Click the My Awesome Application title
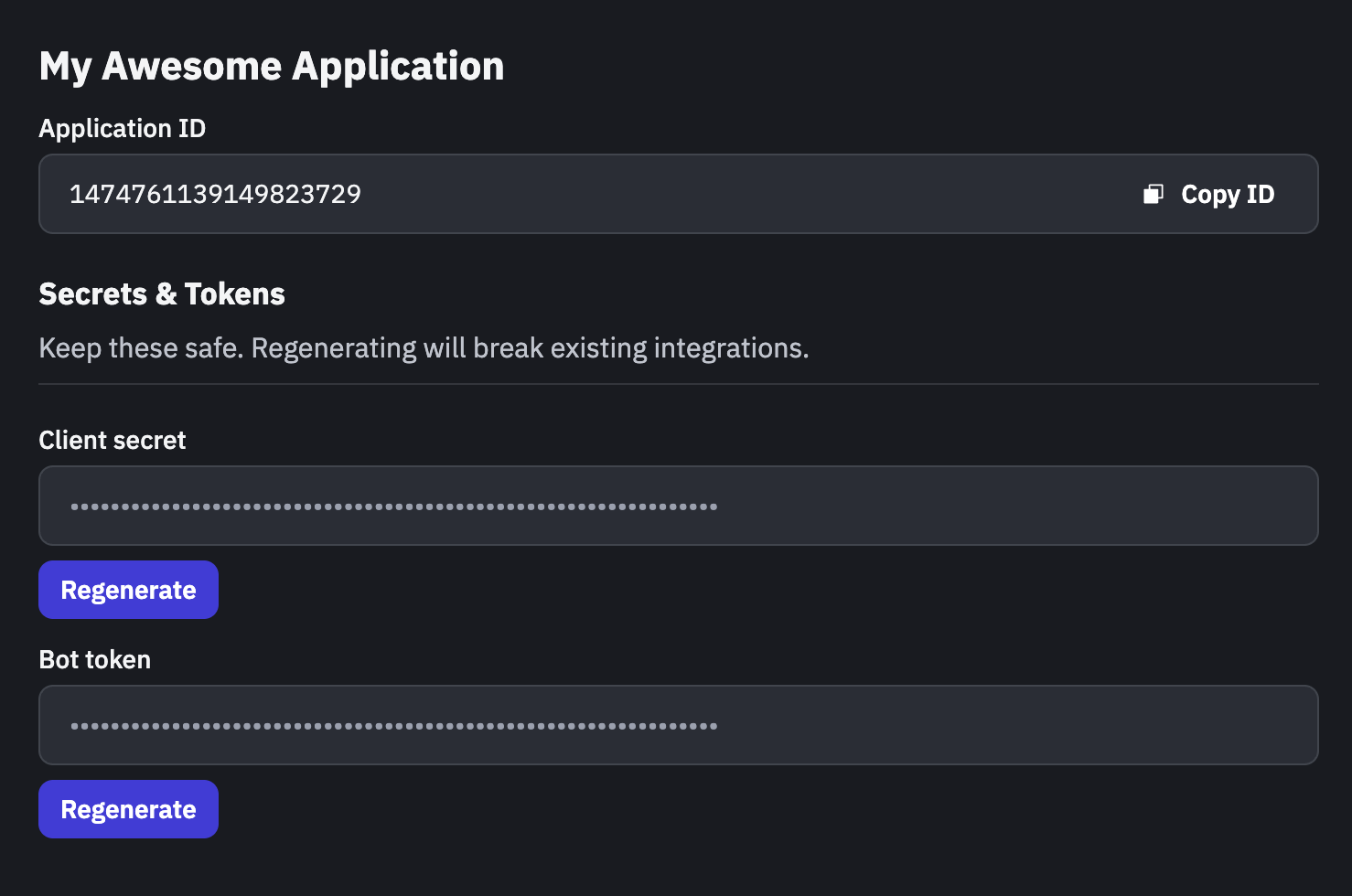Viewport: 1352px width, 896px height. click(272, 67)
